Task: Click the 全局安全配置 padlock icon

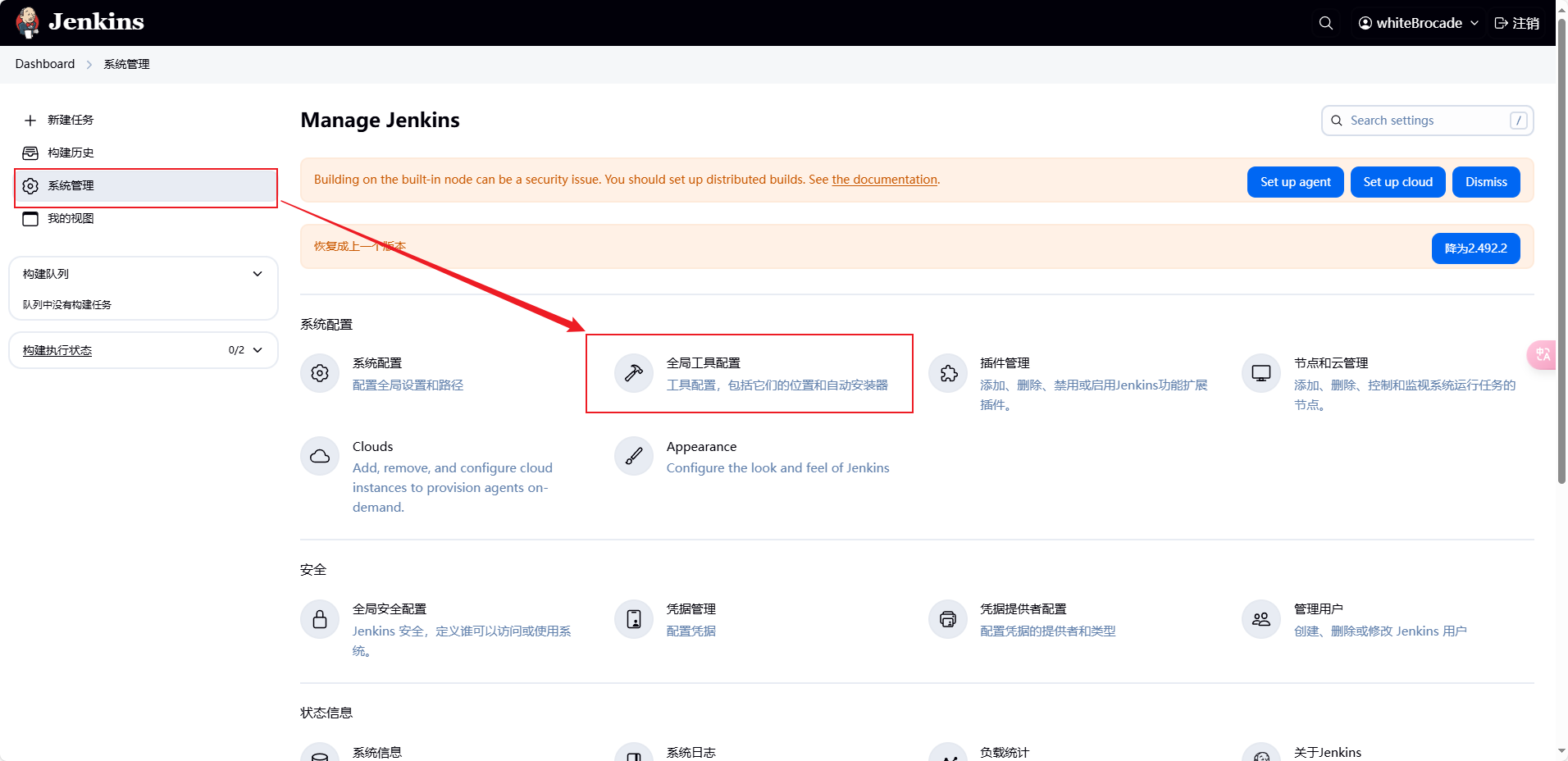Action: pyautogui.click(x=320, y=619)
